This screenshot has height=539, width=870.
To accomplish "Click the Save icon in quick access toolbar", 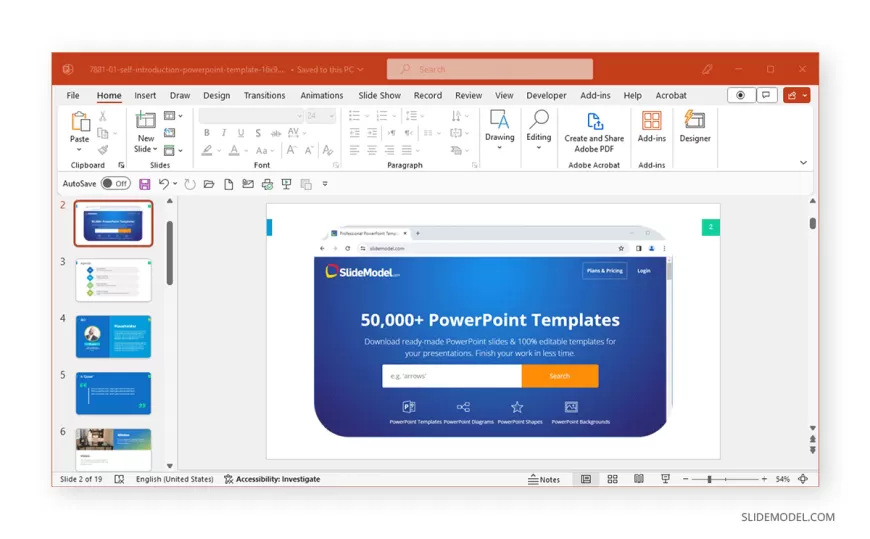I will tap(144, 184).
